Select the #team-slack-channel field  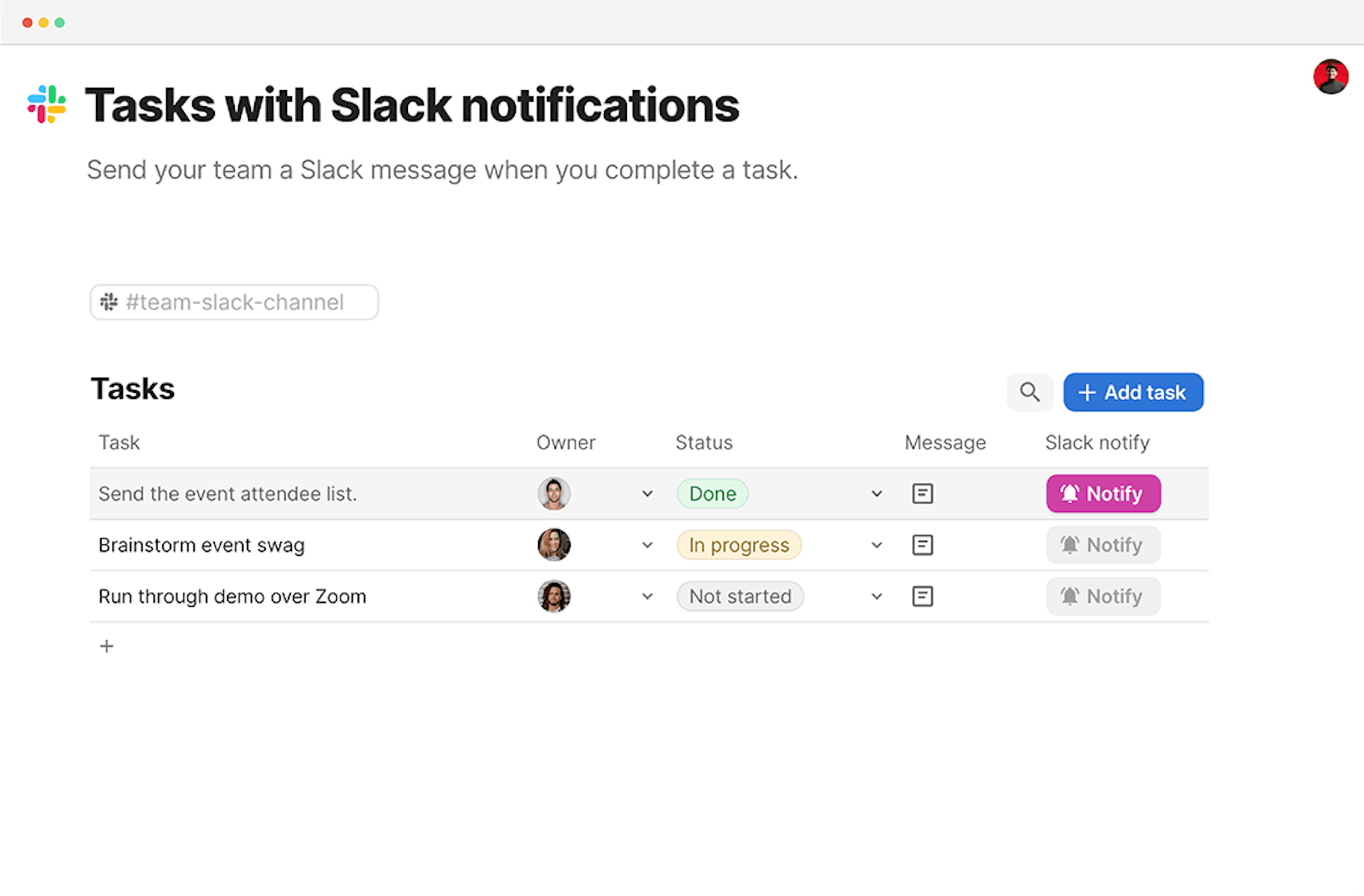(x=234, y=302)
